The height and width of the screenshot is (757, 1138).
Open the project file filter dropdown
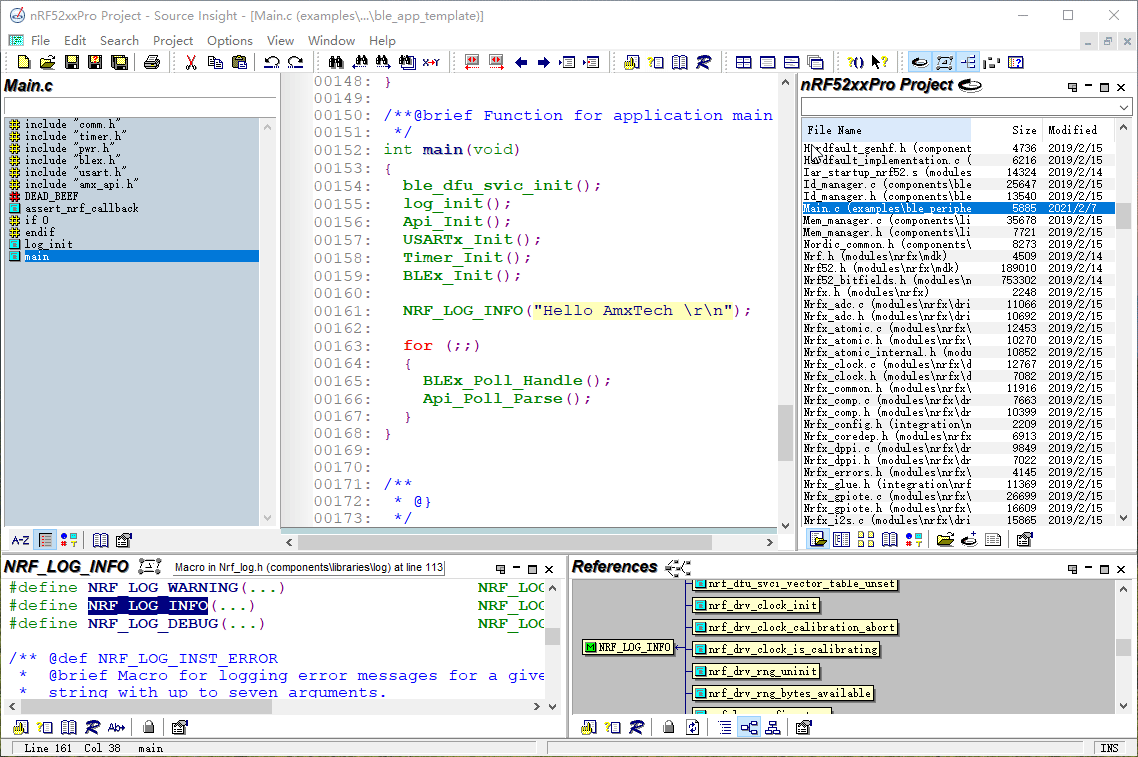tap(1124, 107)
